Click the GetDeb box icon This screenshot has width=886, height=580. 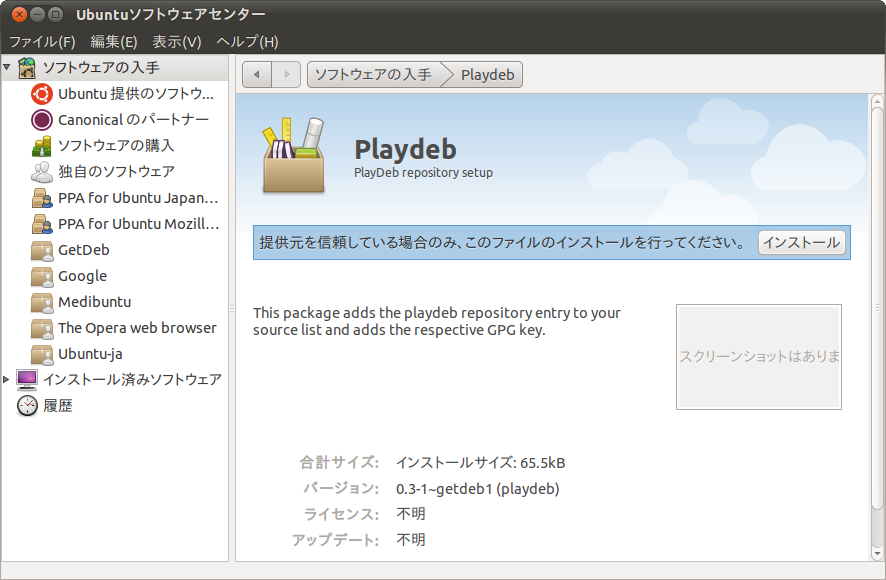[42, 250]
